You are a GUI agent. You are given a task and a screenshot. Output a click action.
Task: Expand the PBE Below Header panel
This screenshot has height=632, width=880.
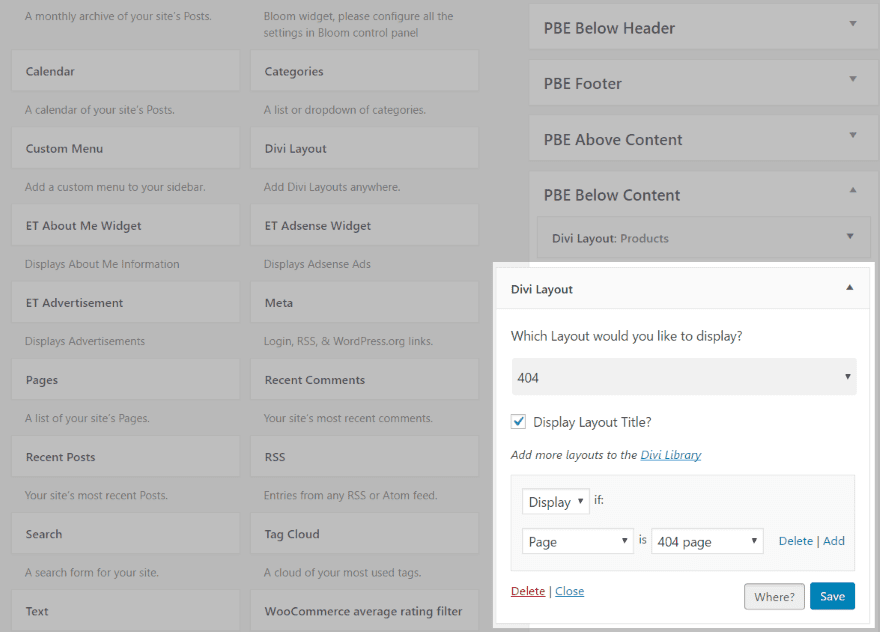click(x=852, y=24)
